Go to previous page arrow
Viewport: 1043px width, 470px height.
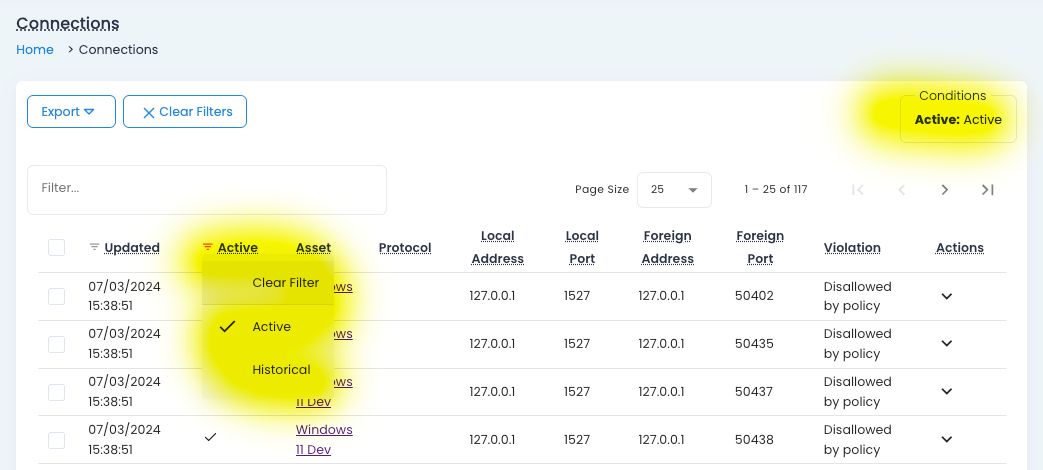pos(901,190)
